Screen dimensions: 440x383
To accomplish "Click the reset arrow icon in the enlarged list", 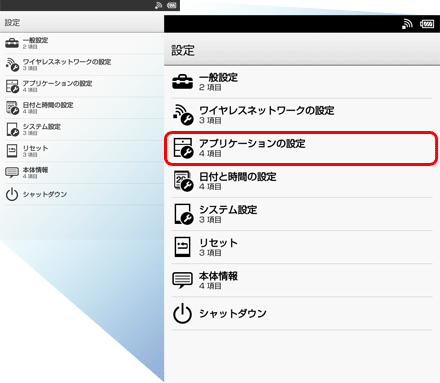I will [x=182, y=247].
